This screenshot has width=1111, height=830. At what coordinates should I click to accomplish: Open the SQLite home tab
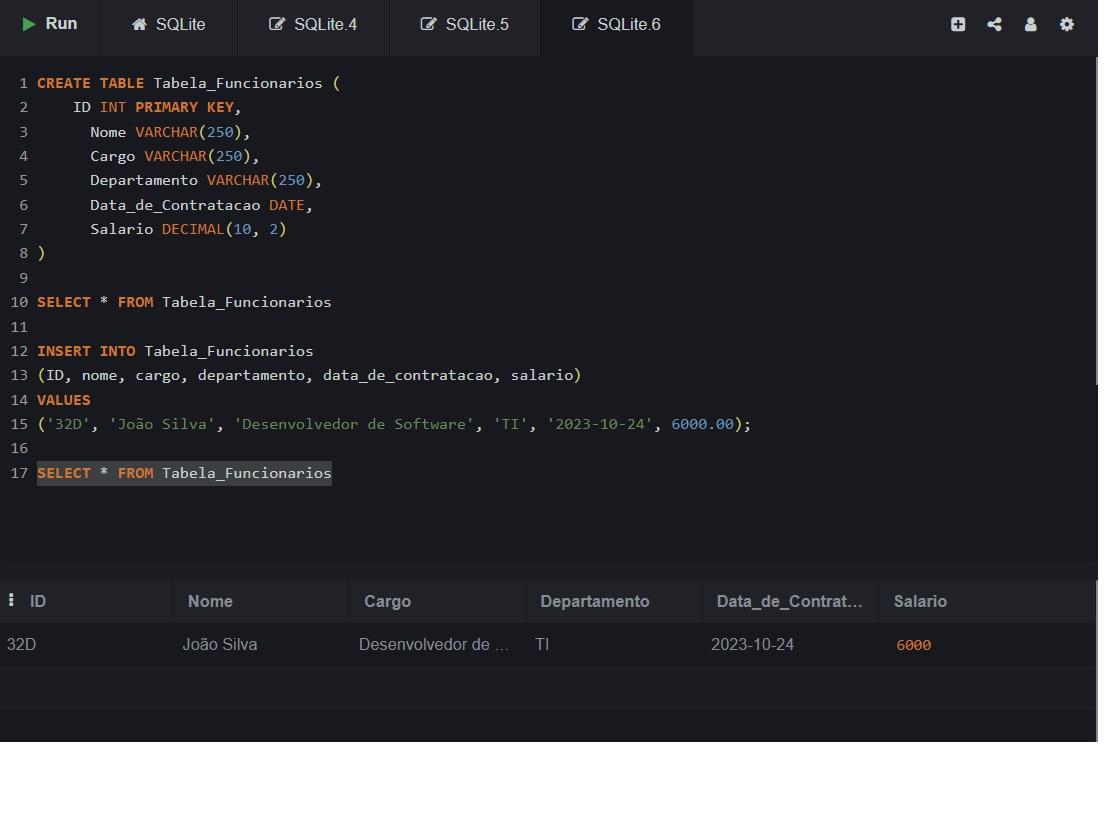click(169, 24)
